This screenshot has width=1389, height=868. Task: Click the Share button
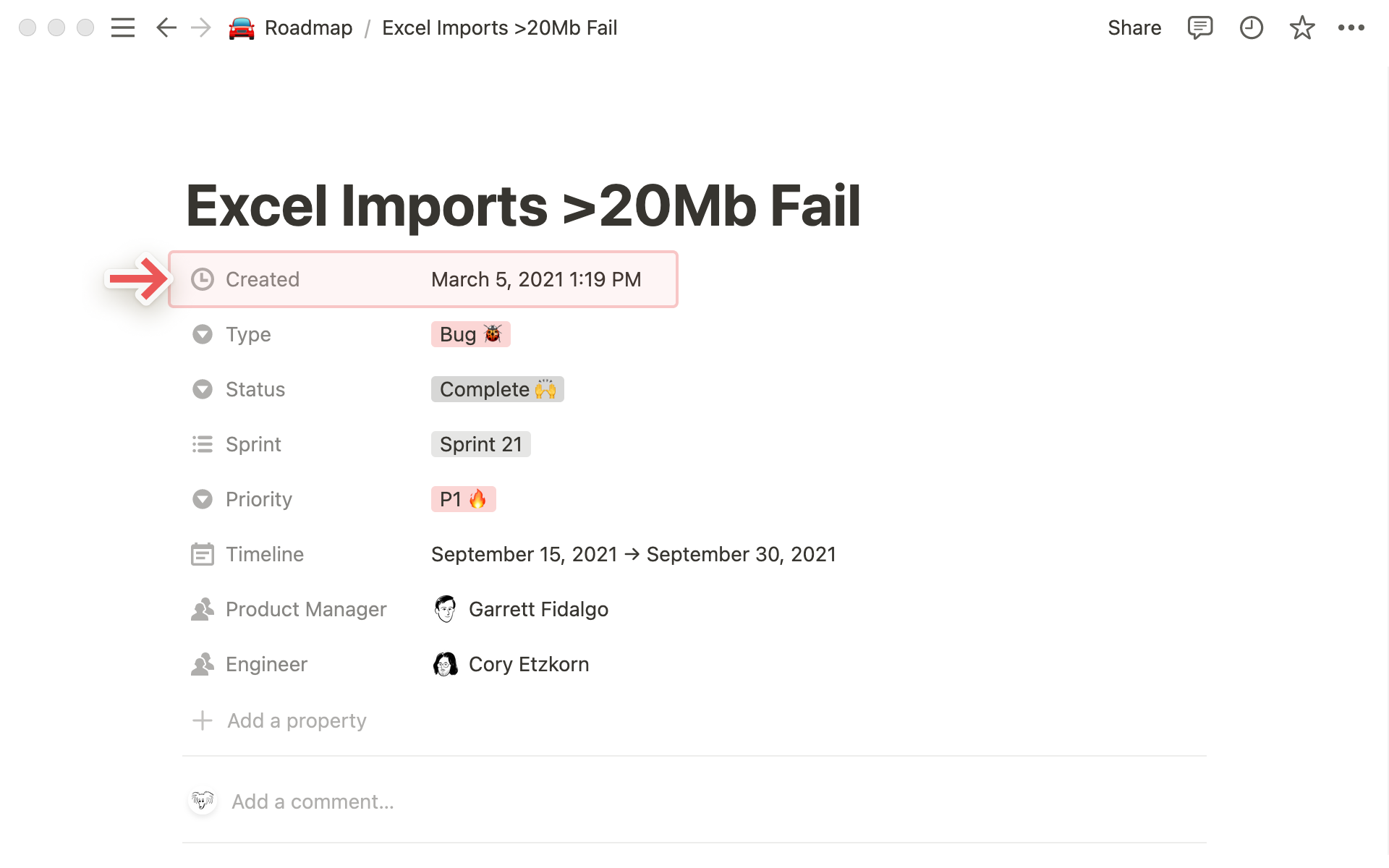click(1134, 28)
